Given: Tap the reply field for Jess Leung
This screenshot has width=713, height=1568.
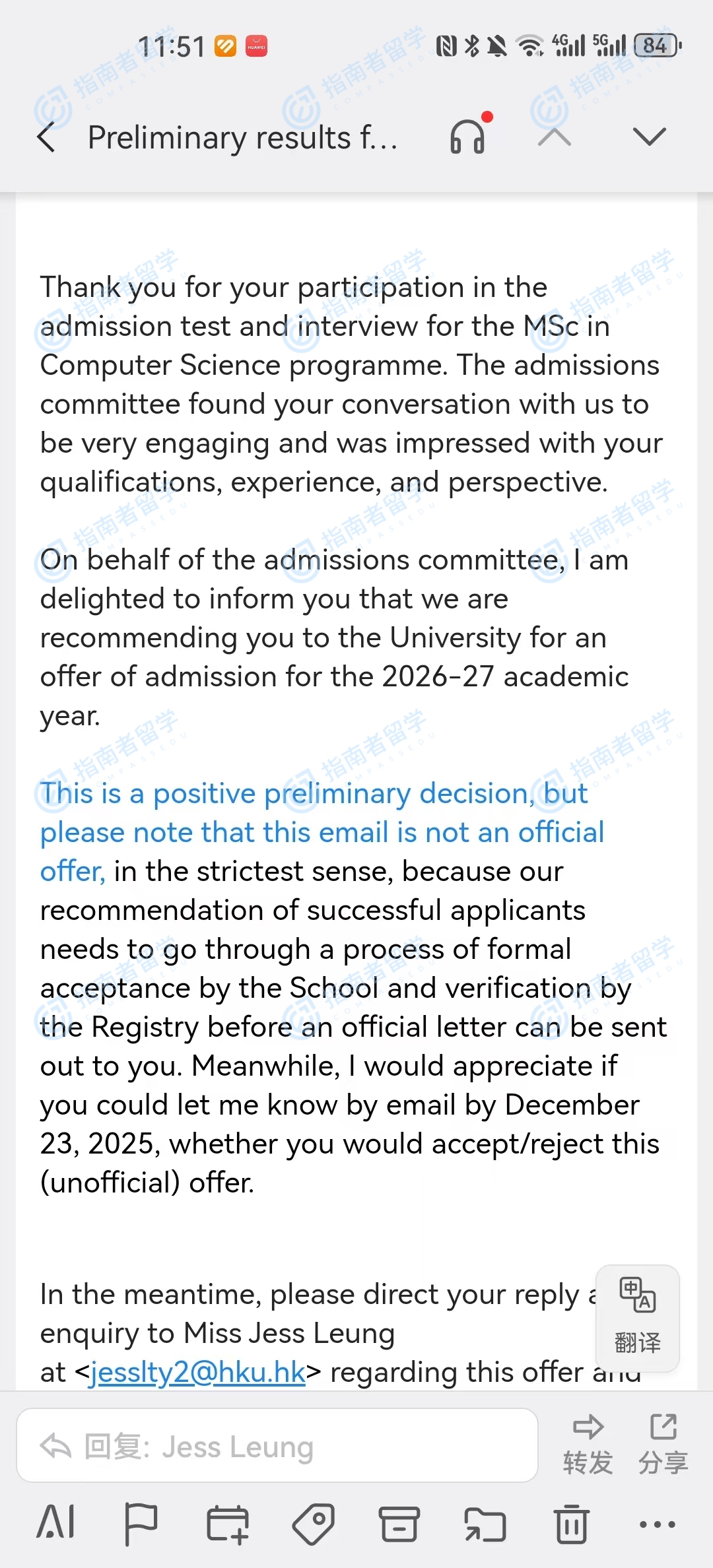Looking at the screenshot, I should pyautogui.click(x=277, y=1446).
